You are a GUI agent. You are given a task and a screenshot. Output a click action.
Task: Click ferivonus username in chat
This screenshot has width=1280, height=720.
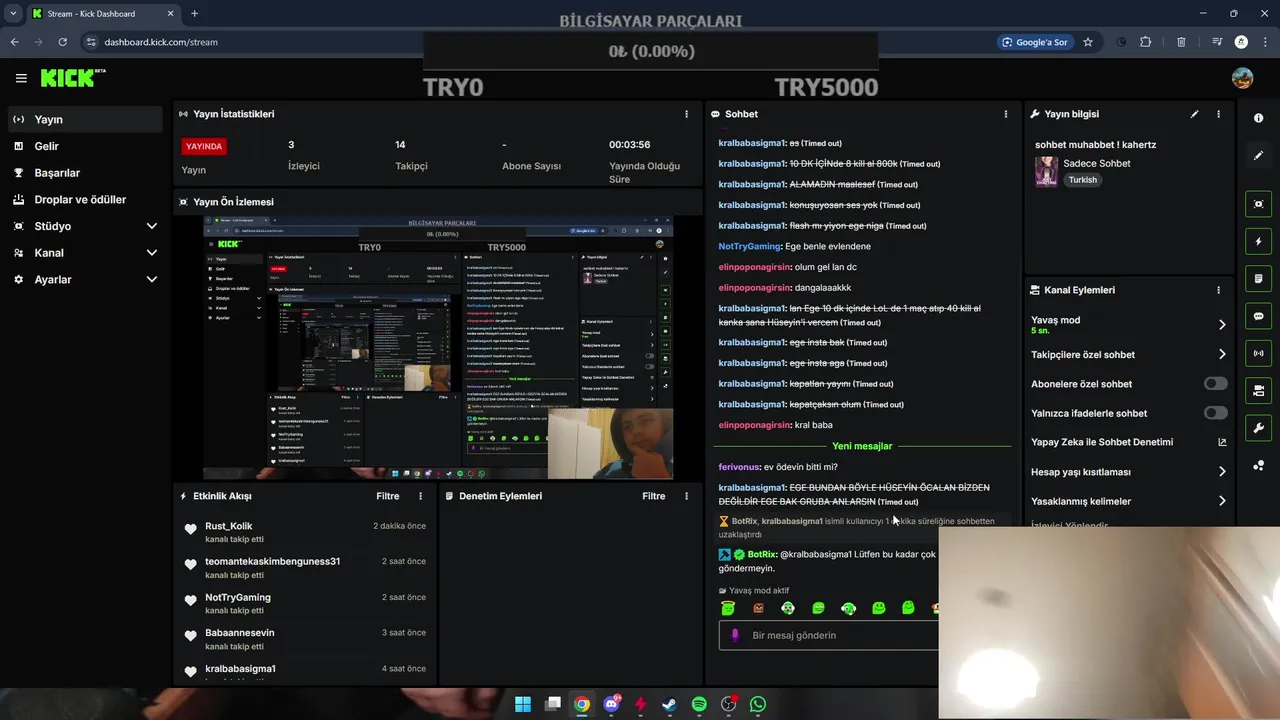pyautogui.click(x=739, y=467)
